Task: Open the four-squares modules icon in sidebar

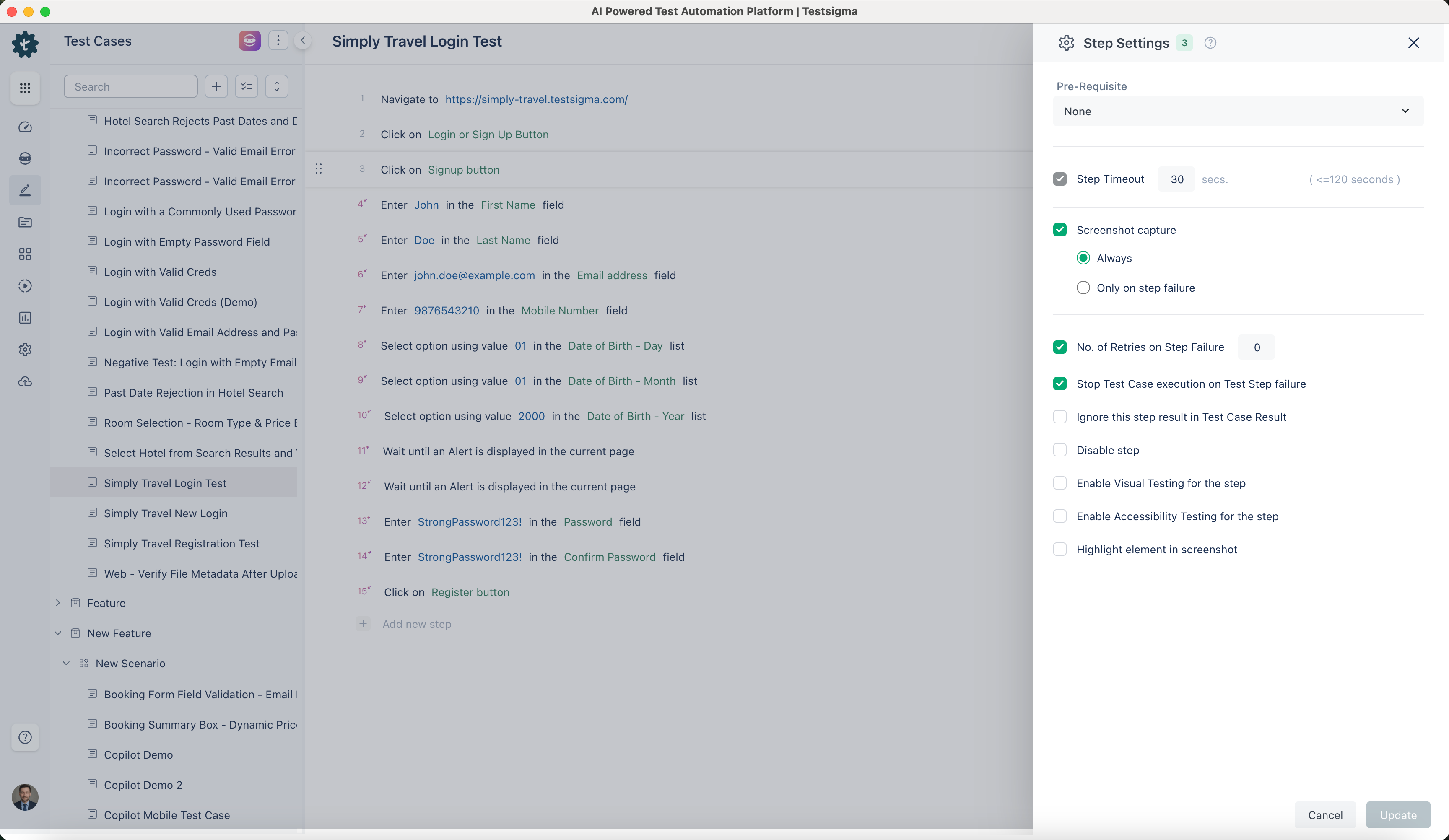Action: click(25, 254)
